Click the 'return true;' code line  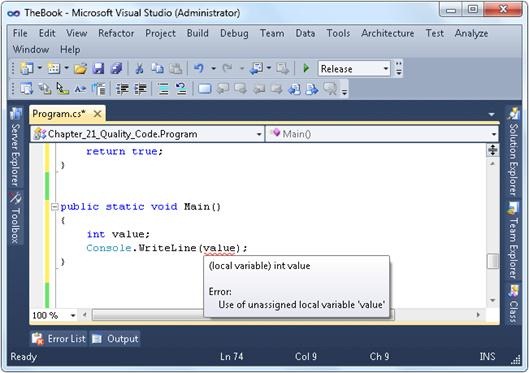pyautogui.click(x=124, y=151)
